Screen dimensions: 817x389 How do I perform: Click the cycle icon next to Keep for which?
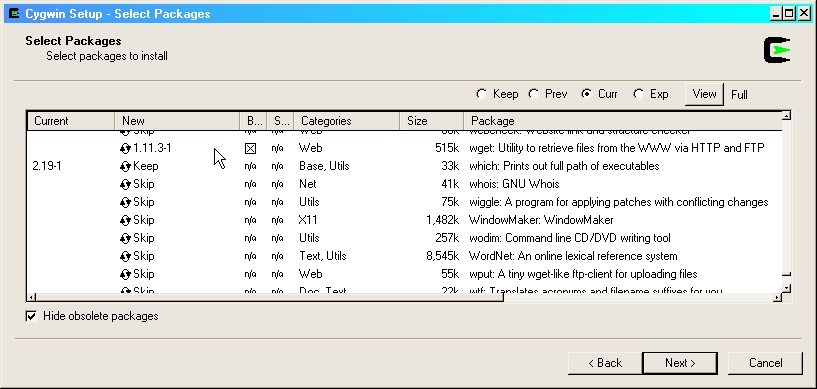click(125, 167)
